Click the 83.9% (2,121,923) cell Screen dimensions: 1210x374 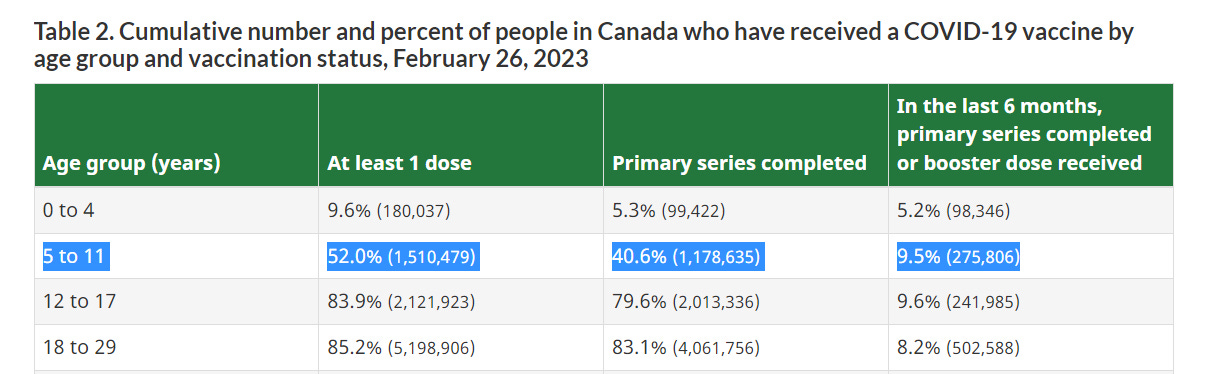click(401, 302)
